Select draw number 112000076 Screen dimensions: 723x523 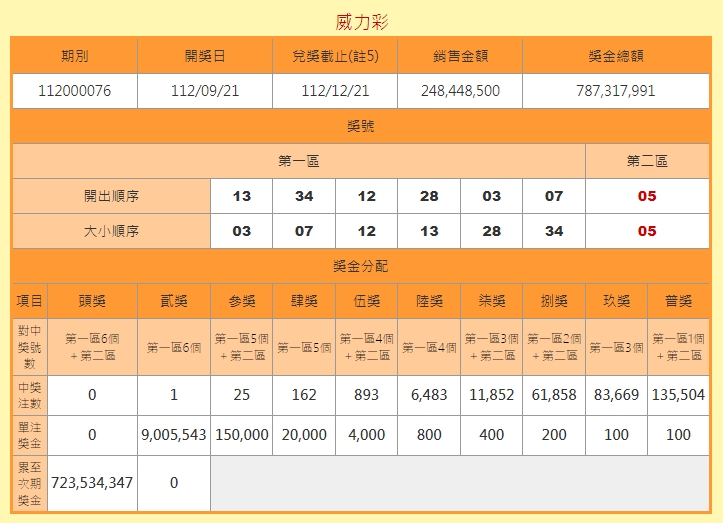pyautogui.click(x=75, y=91)
